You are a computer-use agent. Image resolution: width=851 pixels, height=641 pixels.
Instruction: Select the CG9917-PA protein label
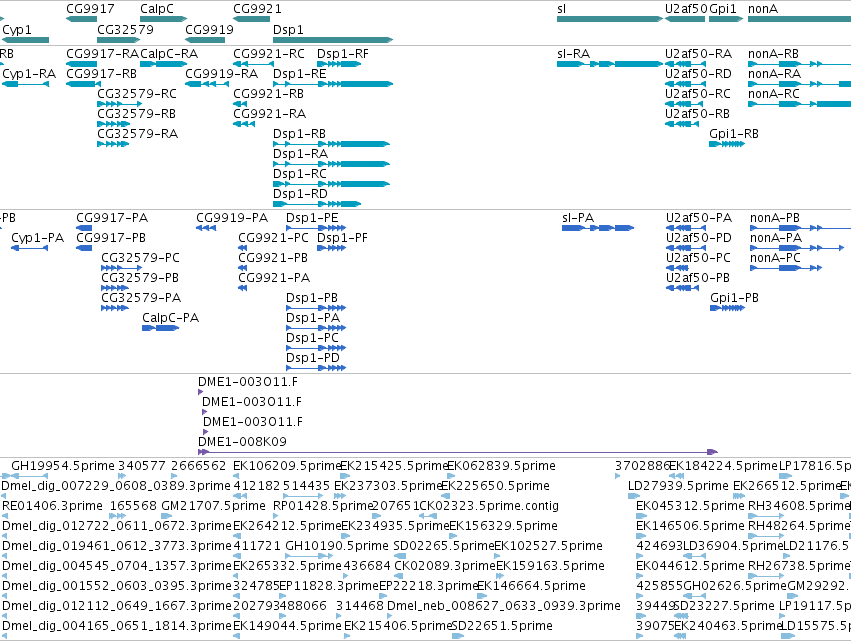pyautogui.click(x=112, y=218)
